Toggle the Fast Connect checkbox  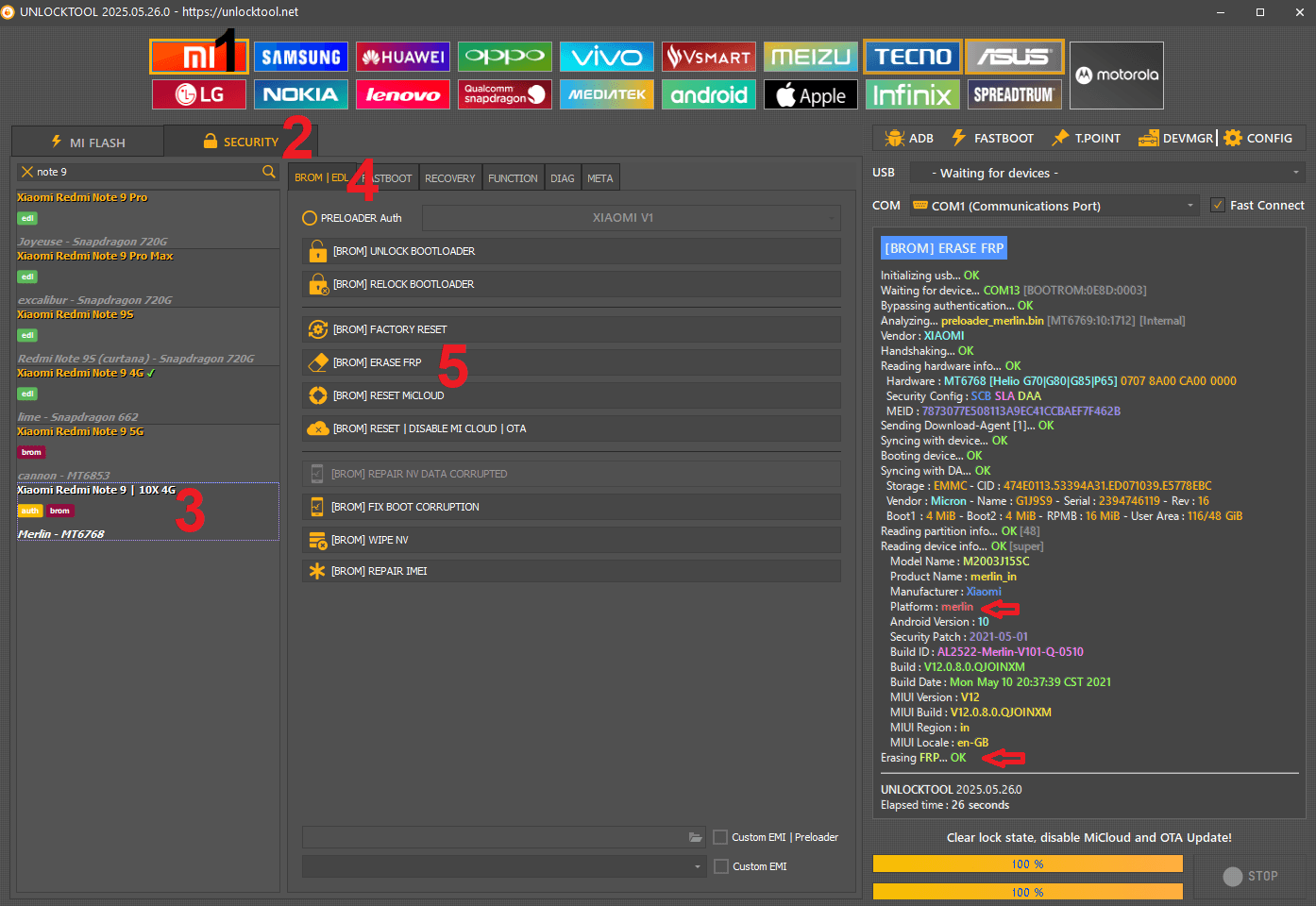tap(1218, 206)
